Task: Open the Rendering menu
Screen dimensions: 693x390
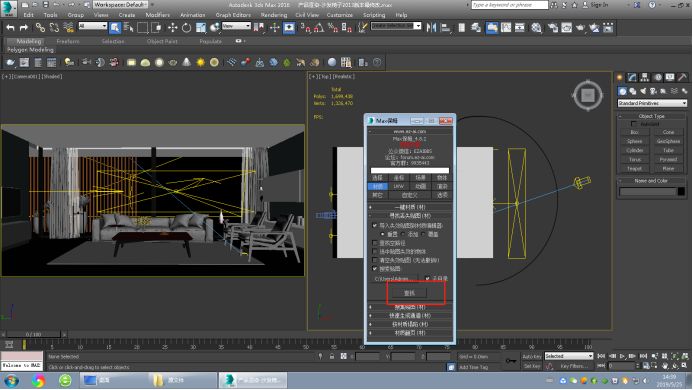Action: click(274, 15)
